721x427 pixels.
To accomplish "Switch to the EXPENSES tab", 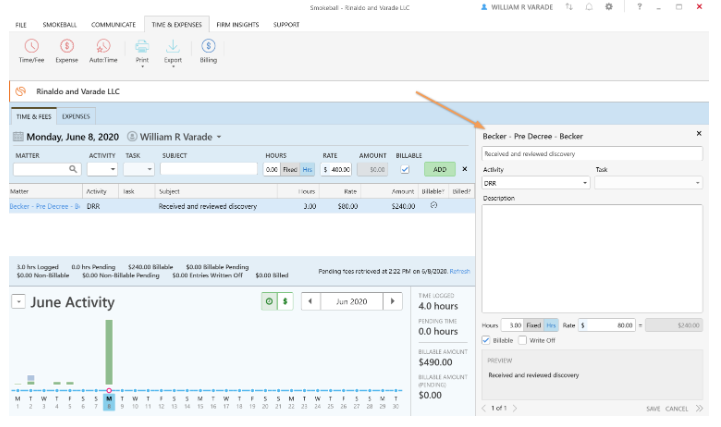I will click(x=76, y=117).
